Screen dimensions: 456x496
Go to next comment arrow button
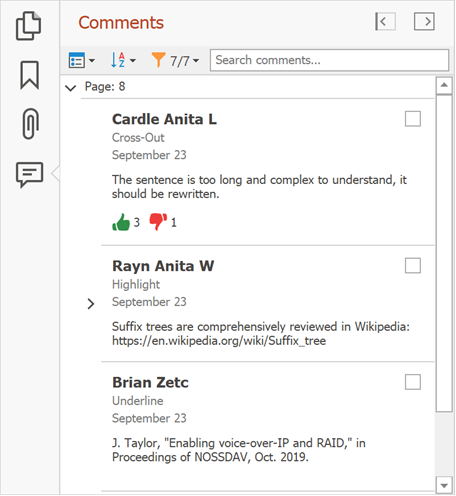click(x=424, y=22)
